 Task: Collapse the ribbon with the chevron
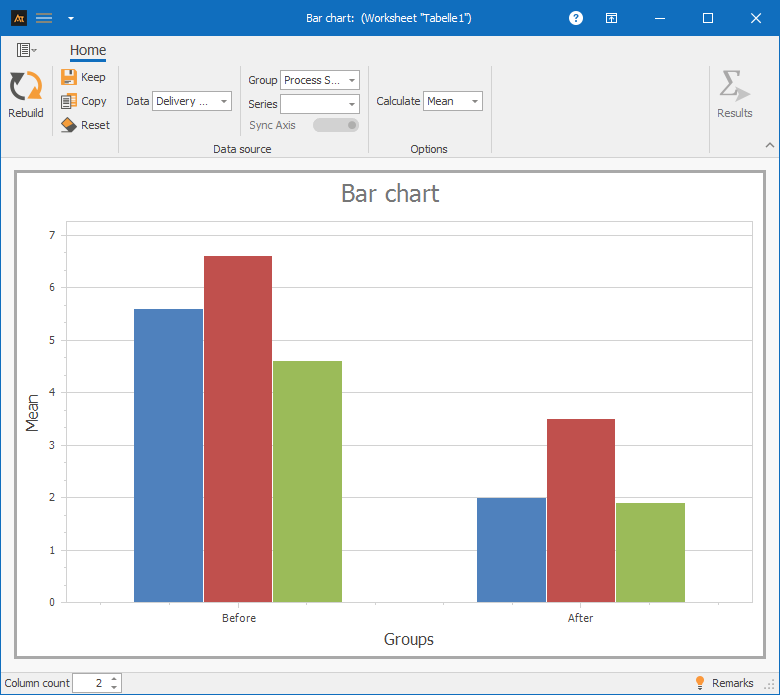[x=769, y=146]
